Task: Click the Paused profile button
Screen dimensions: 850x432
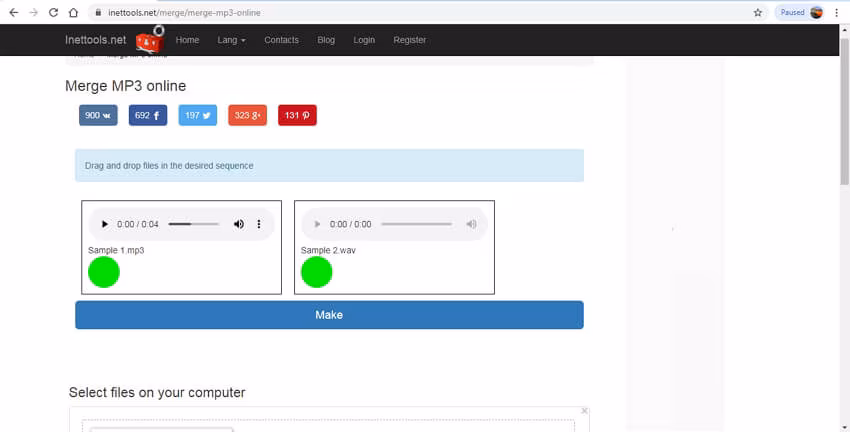Action: (x=801, y=12)
